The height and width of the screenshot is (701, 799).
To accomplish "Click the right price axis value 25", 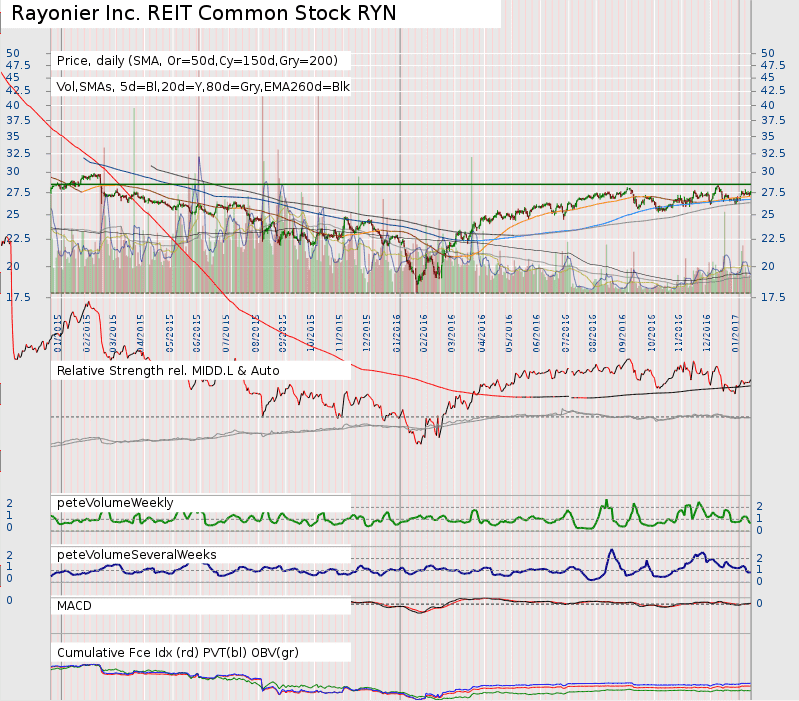I will pos(767,214).
